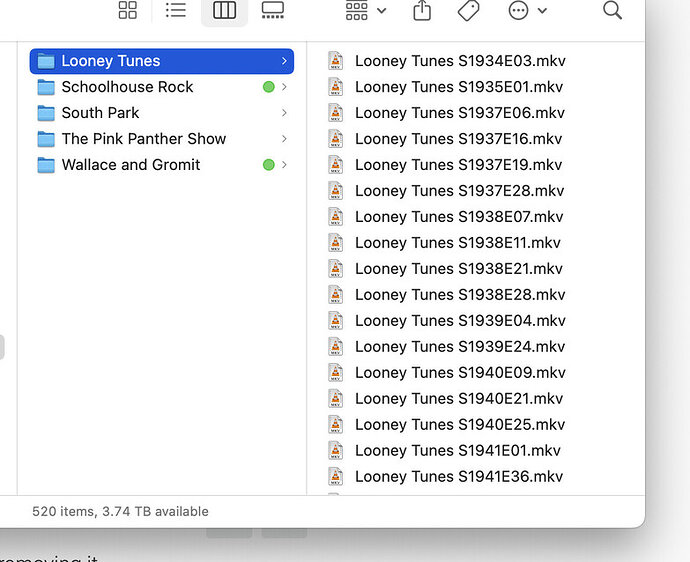Select Looney Tunes S1937E16.mkv
This screenshot has width=690, height=562.
pyautogui.click(x=445, y=139)
